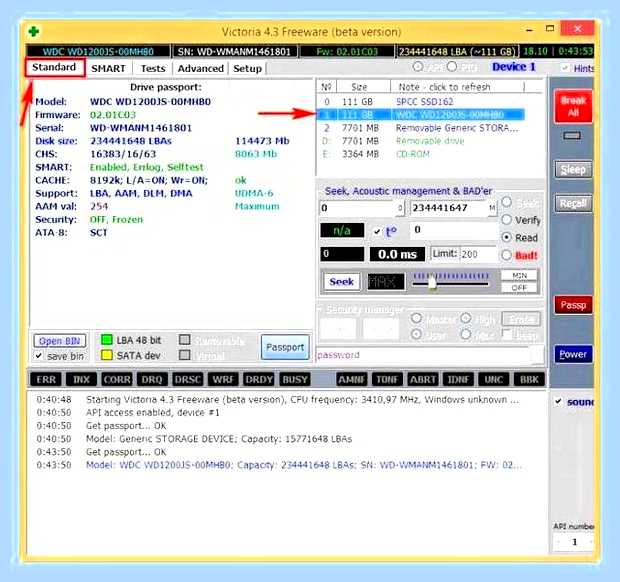Click the n/a temperature display
The height and width of the screenshot is (582, 620).
pyautogui.click(x=342, y=231)
